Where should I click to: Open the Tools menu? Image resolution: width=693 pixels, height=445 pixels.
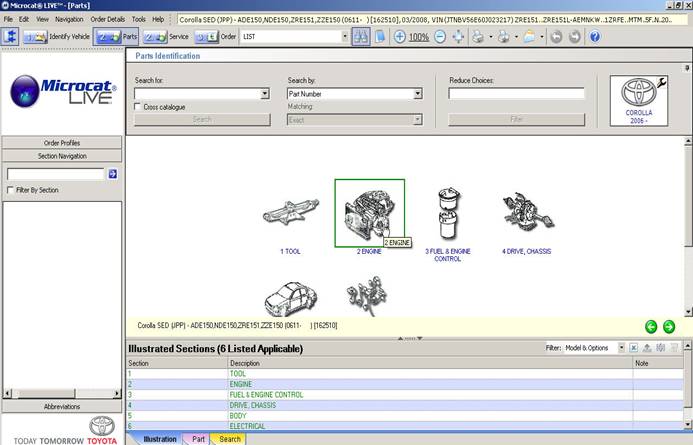[x=138, y=19]
